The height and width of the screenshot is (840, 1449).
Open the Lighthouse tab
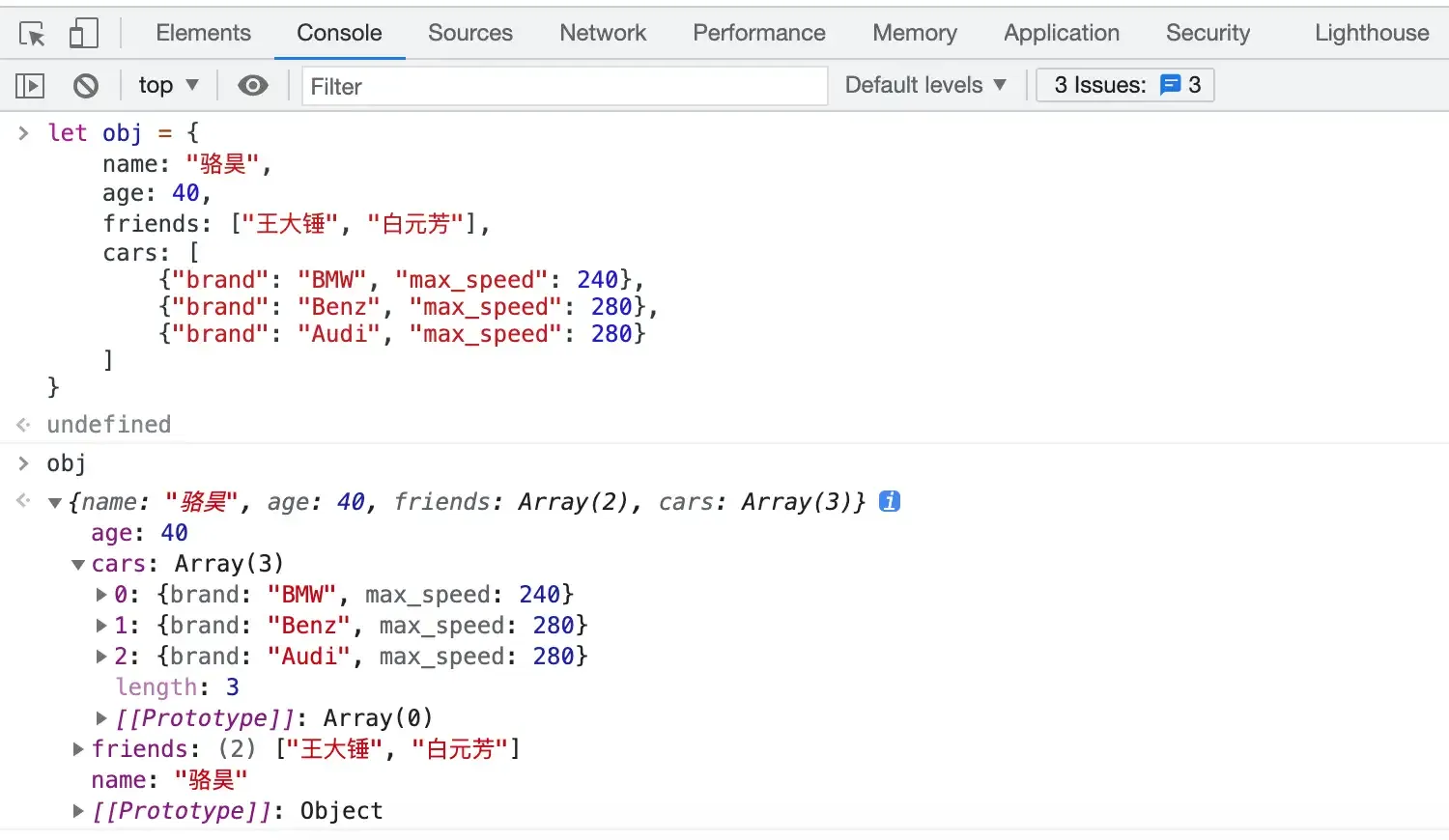[x=1370, y=32]
